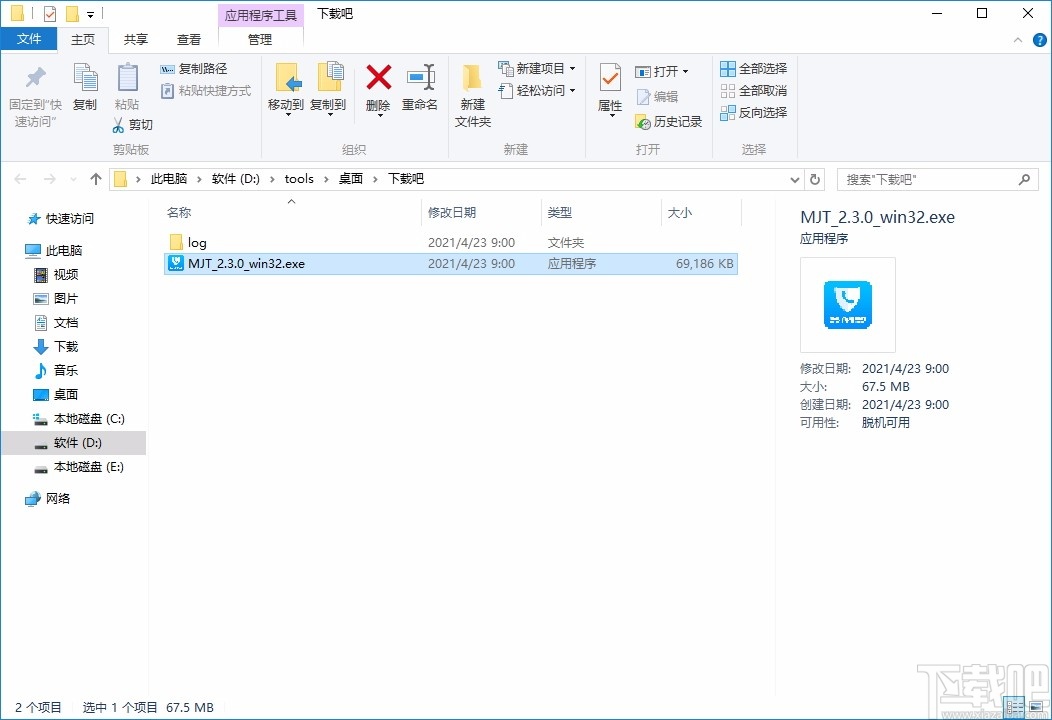The image size is (1052, 720).
Task: Click the 复制路径 (Copy path) icon
Action: point(167,70)
